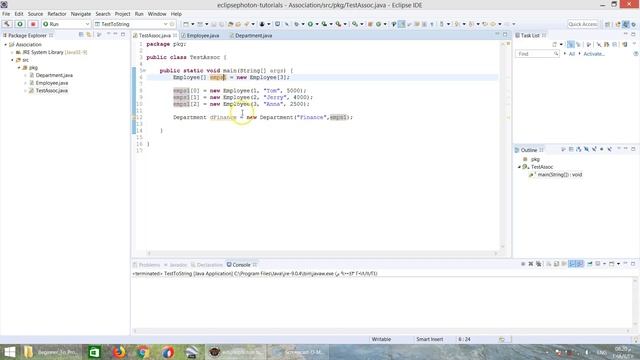Collapse the Association project node

click(6, 44)
